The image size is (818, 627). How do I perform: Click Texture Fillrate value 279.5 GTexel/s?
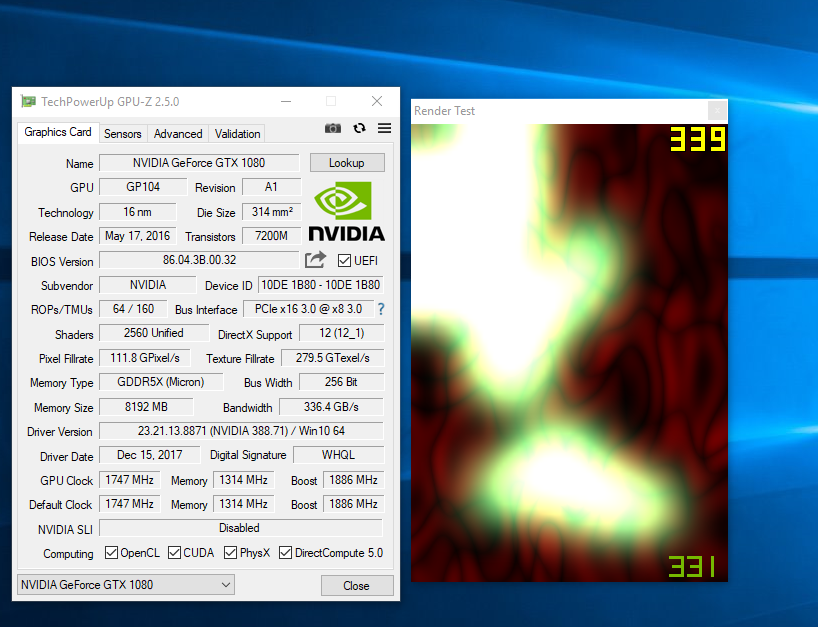(x=333, y=358)
